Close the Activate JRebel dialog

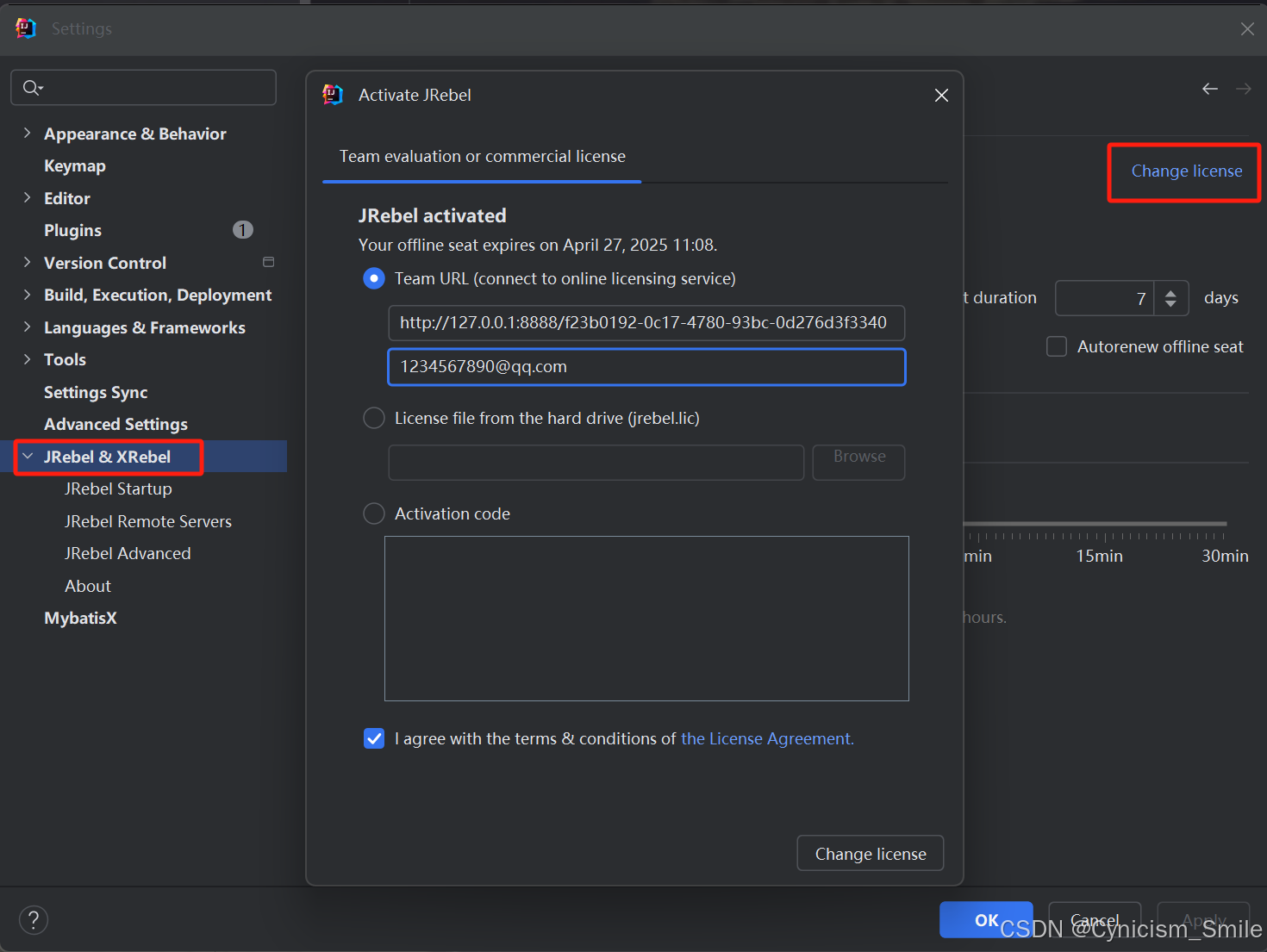[x=941, y=96]
